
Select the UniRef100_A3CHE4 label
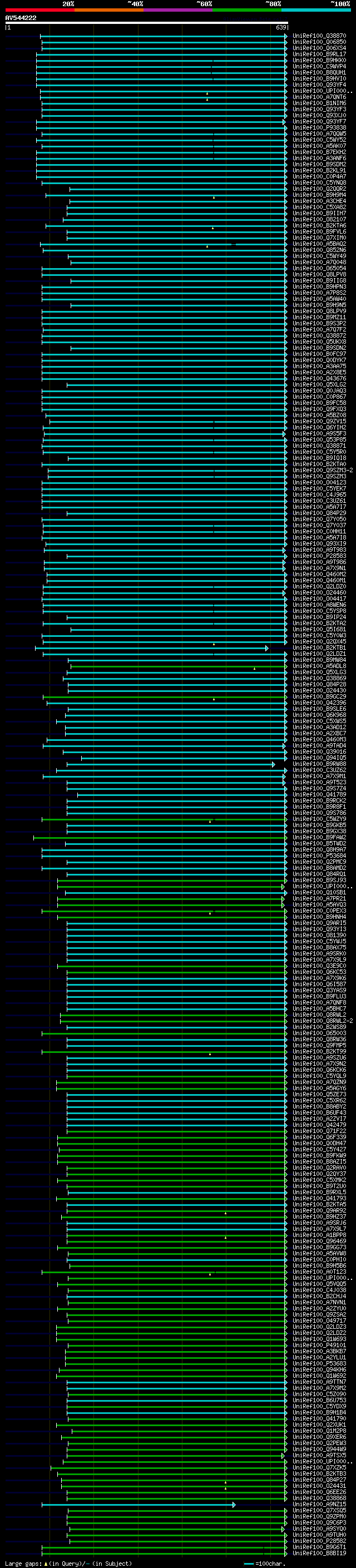coord(319,201)
